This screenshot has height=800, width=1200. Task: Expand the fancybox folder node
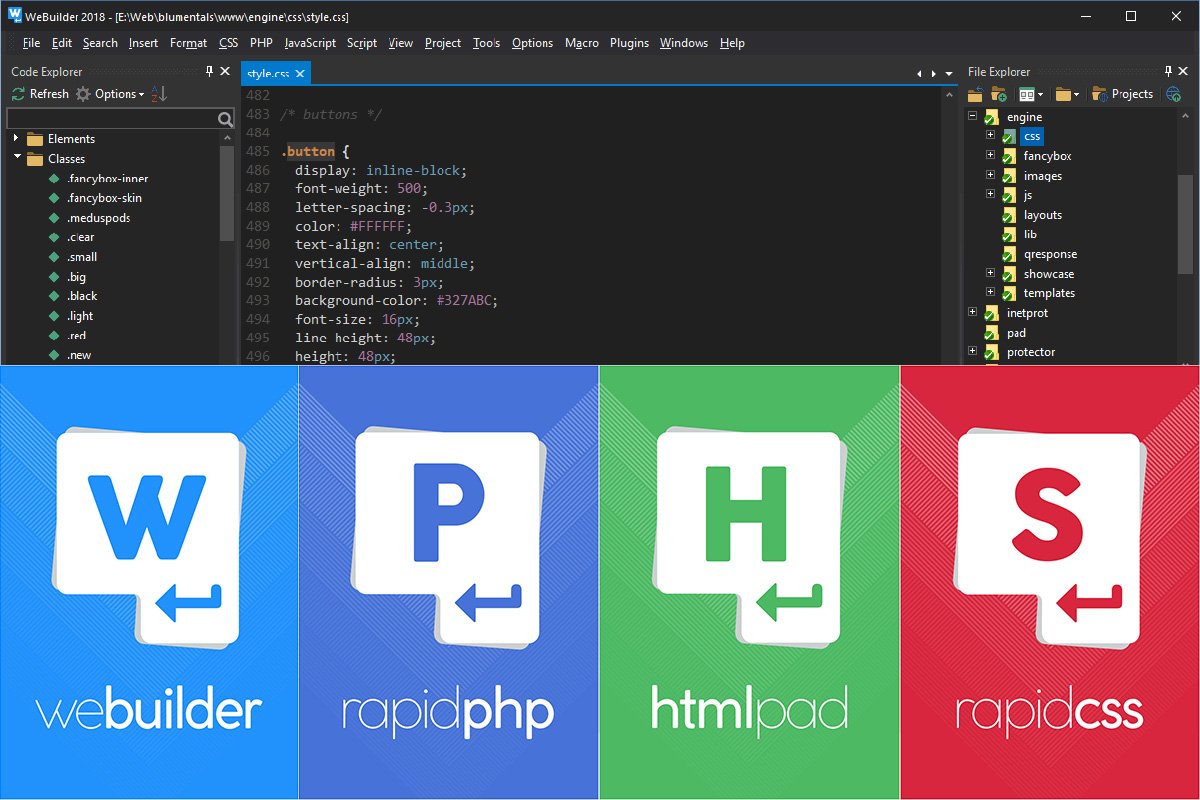990,155
